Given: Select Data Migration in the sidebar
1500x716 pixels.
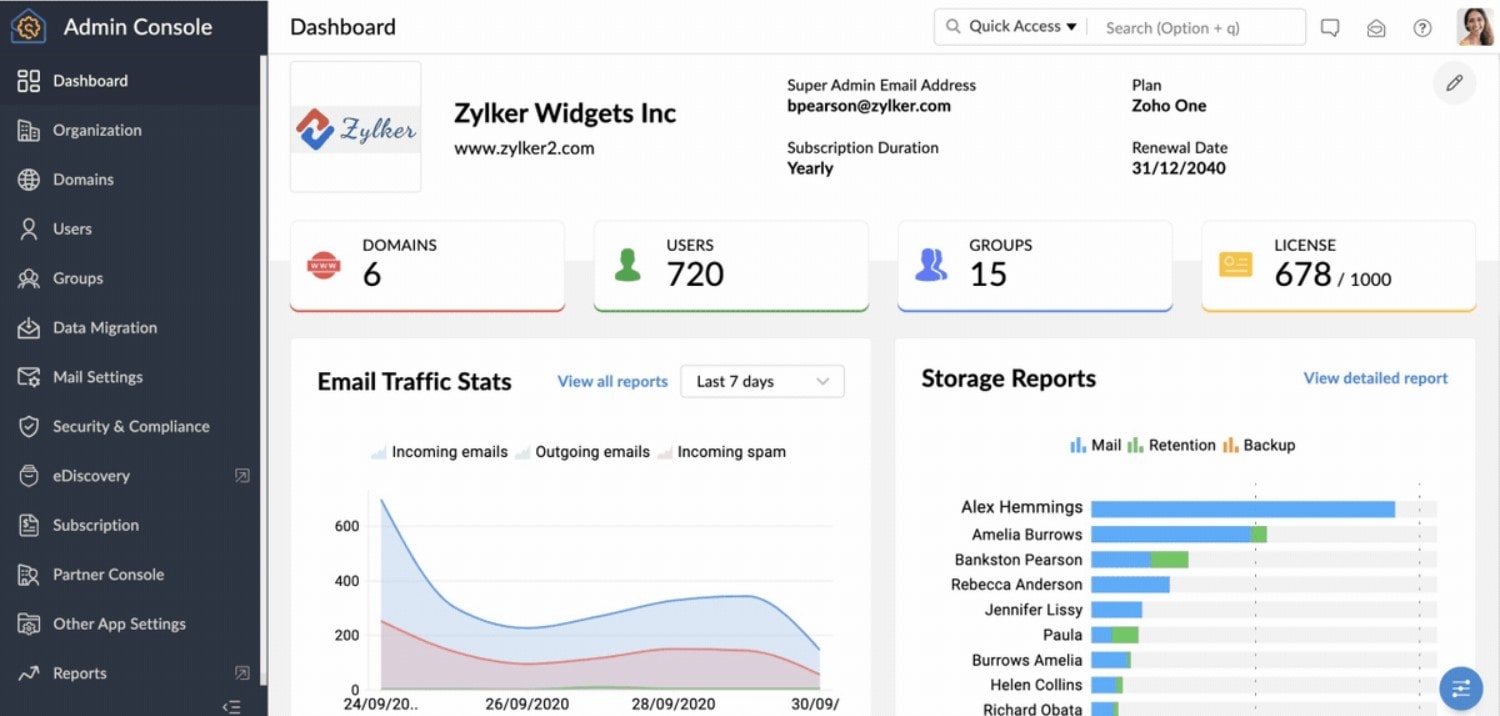Looking at the screenshot, I should [x=104, y=328].
